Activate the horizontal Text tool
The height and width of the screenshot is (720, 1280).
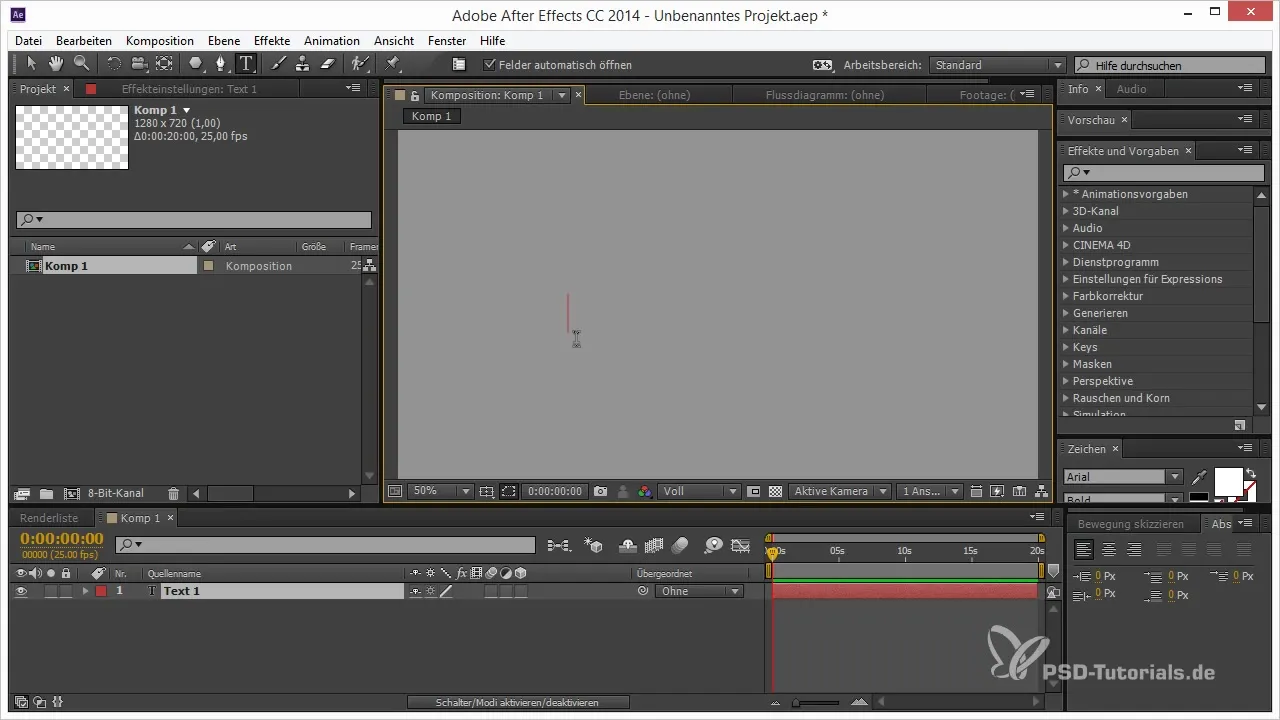click(246, 64)
